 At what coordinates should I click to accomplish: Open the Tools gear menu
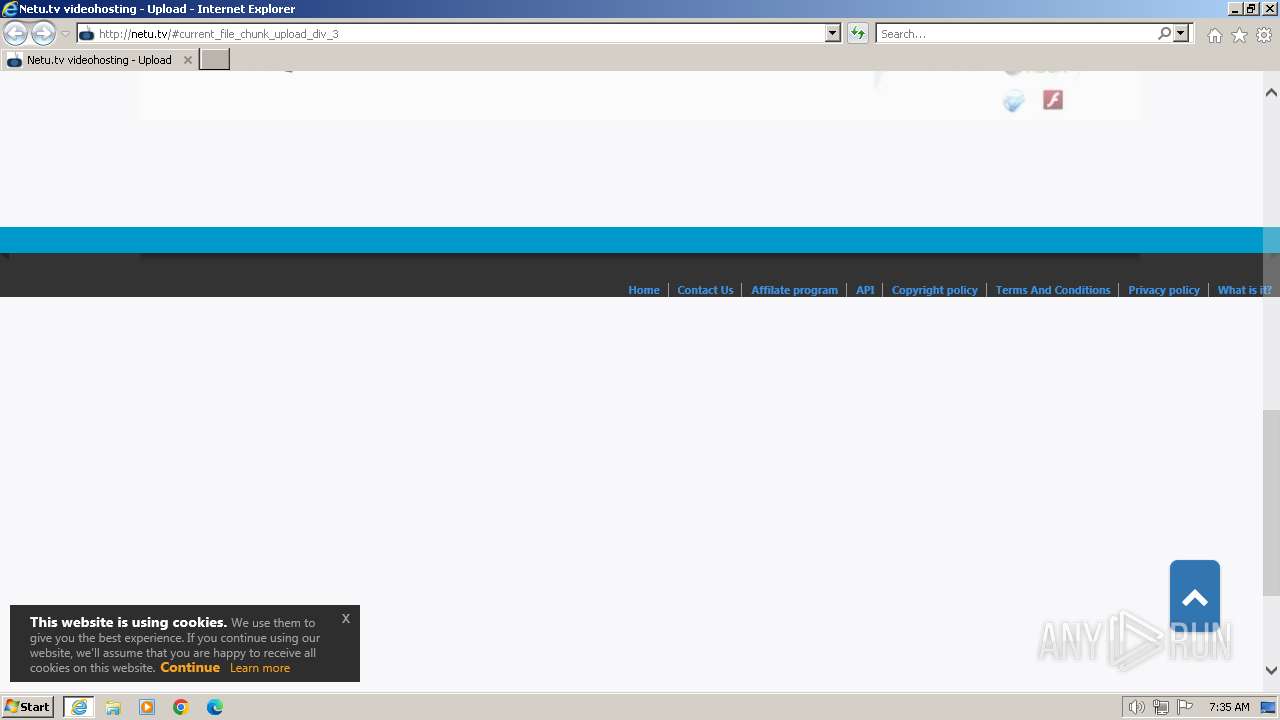point(1264,35)
